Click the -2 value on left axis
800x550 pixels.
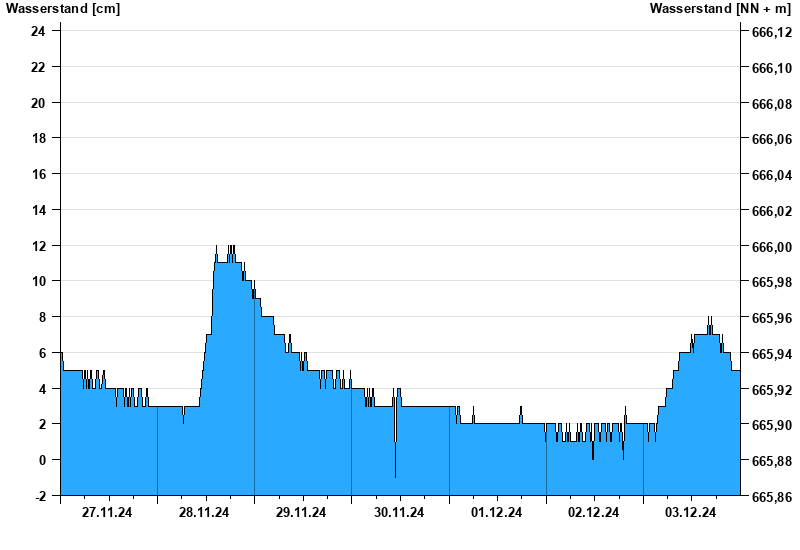point(40,496)
